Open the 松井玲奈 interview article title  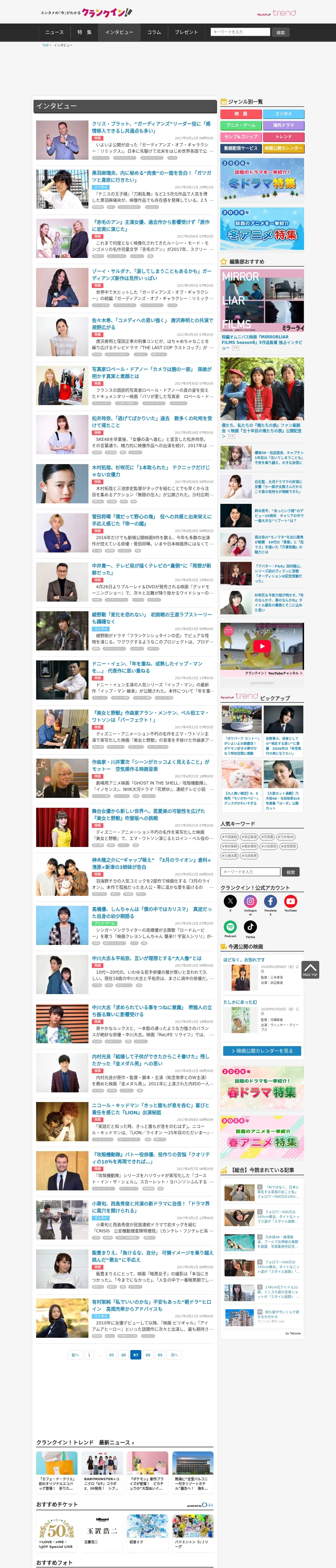(152, 422)
